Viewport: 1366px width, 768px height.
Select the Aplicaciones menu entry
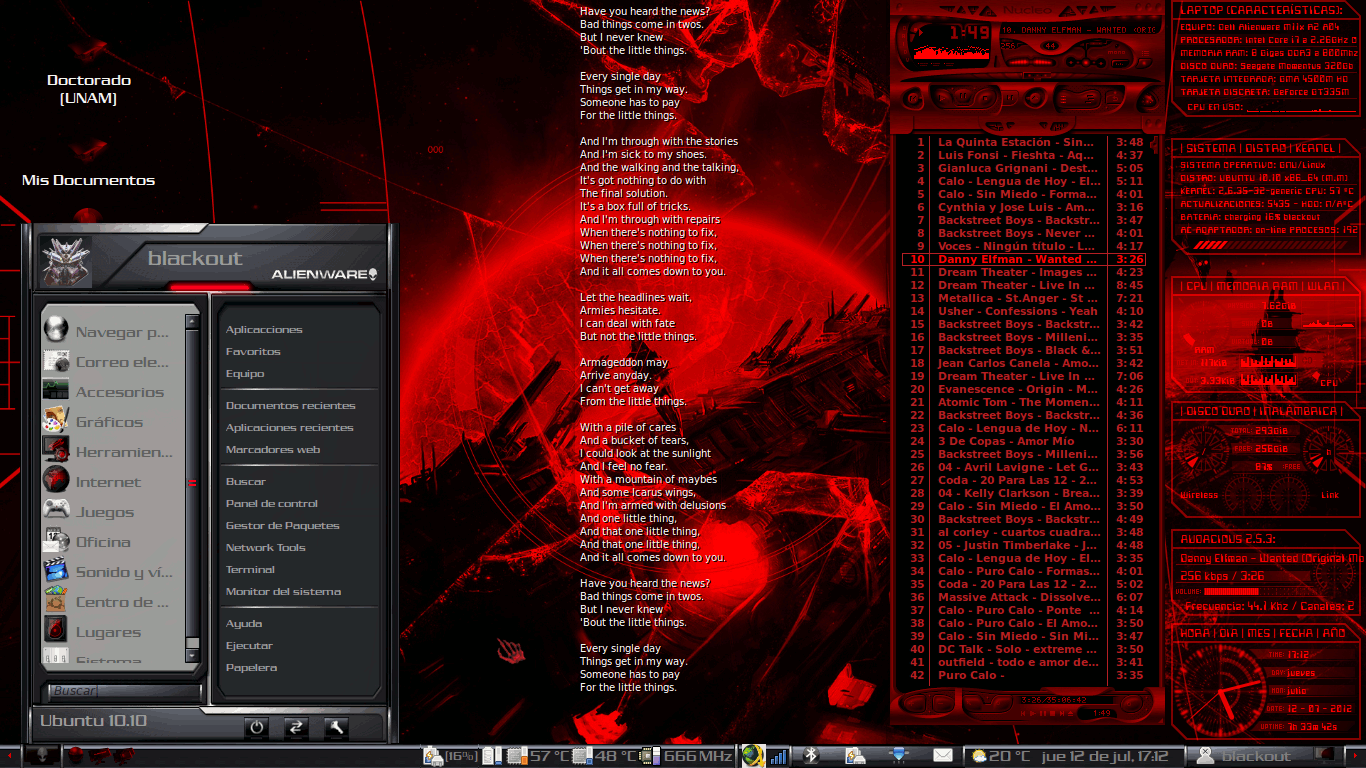264,330
